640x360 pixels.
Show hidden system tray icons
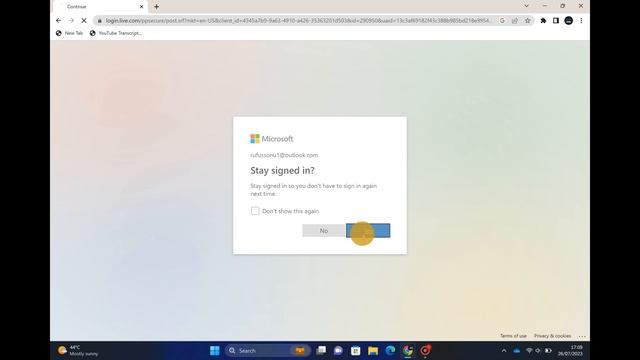[504, 351]
